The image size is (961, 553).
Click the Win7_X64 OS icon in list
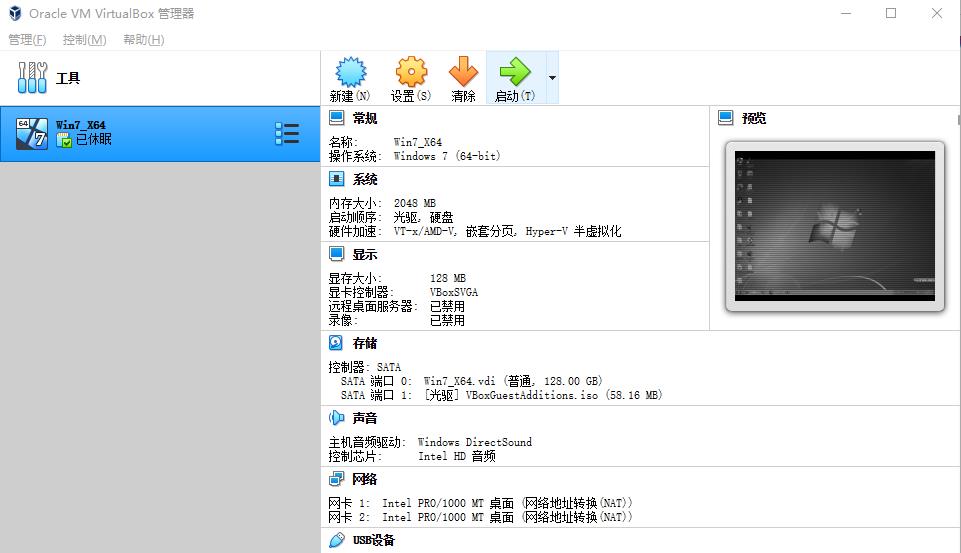[x=32, y=134]
